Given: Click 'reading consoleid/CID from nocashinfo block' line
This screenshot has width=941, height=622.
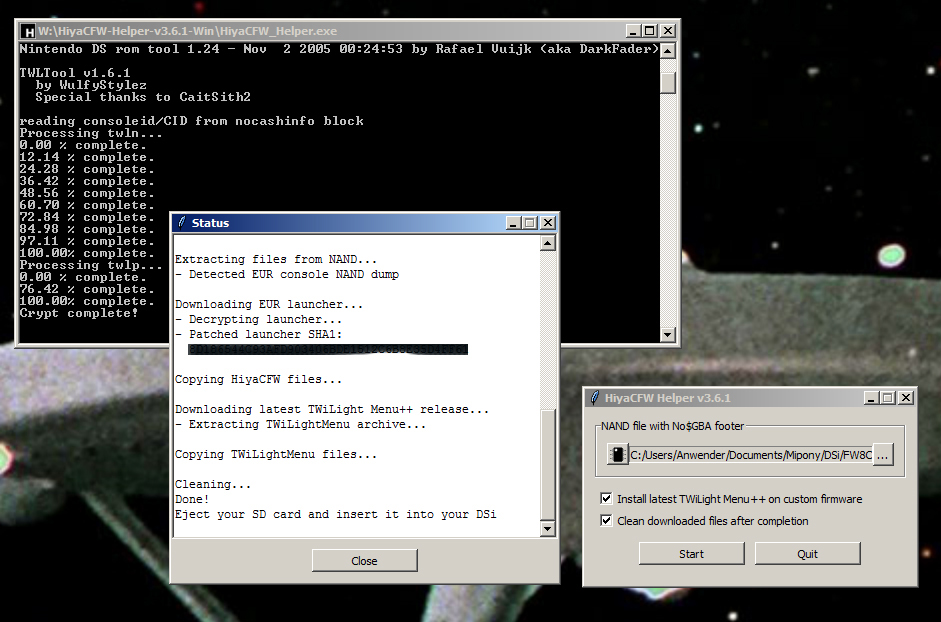Looking at the screenshot, I should (x=191, y=121).
